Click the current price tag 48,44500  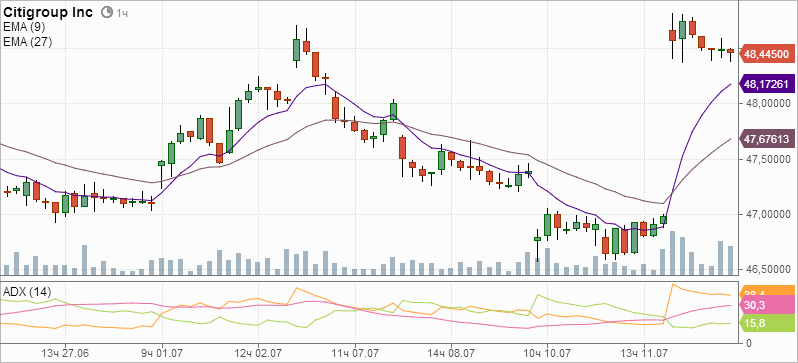[x=766, y=54]
